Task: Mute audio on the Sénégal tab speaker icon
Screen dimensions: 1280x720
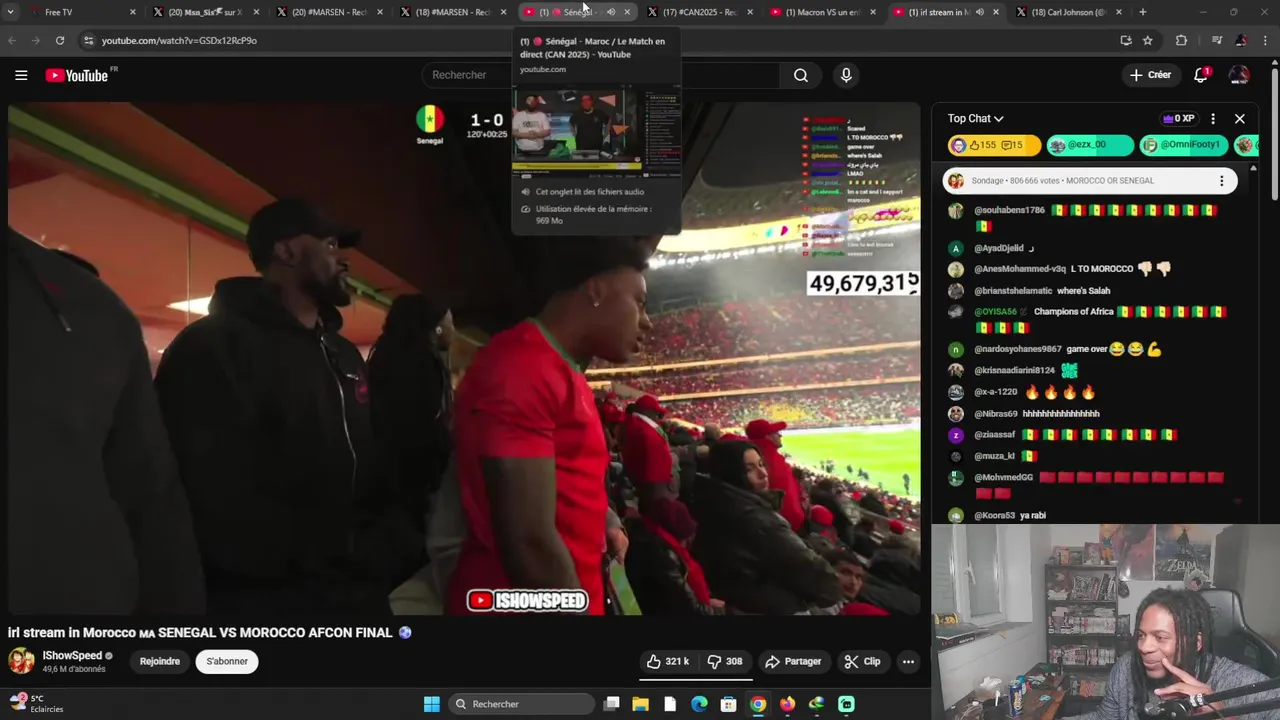Action: tap(611, 12)
